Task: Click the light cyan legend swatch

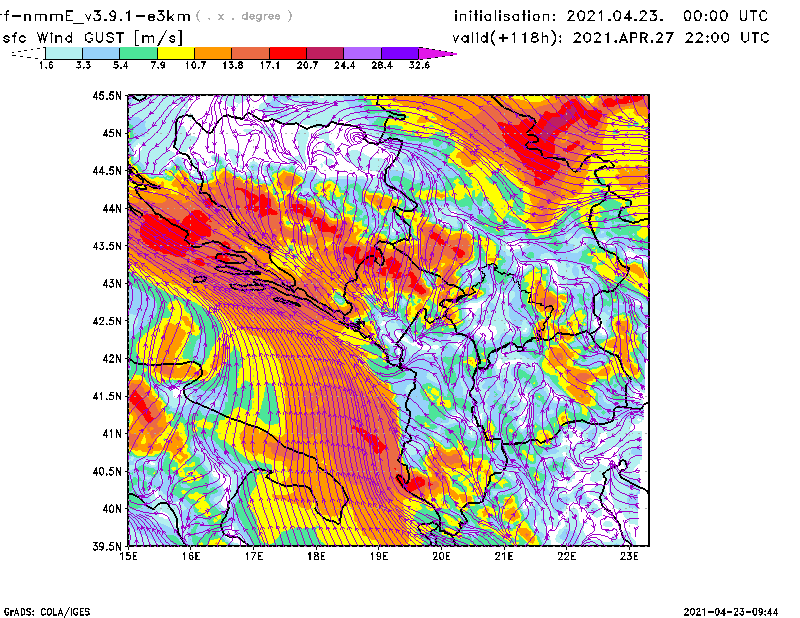Action: [x=64, y=53]
